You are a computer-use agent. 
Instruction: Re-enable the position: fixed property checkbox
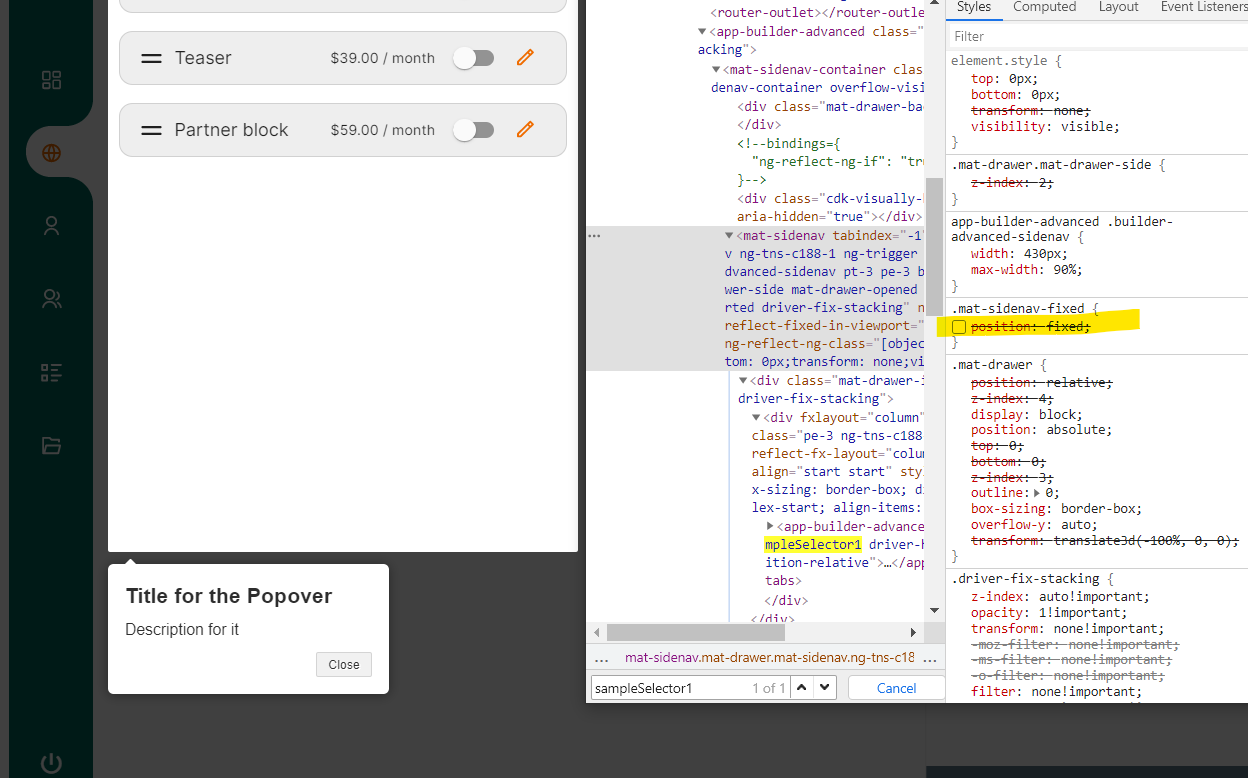click(x=960, y=326)
